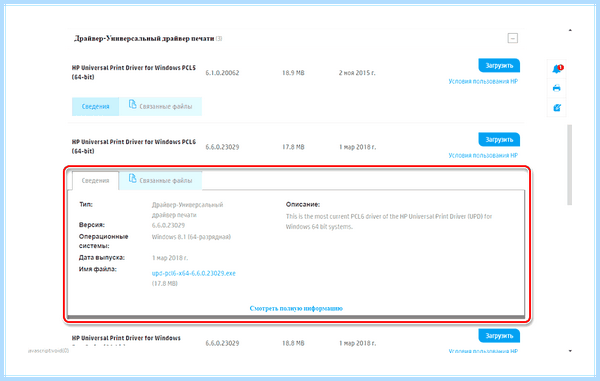Download the PCL6 (64-bit) driver
The width and height of the screenshot is (600, 381).
(x=499, y=140)
